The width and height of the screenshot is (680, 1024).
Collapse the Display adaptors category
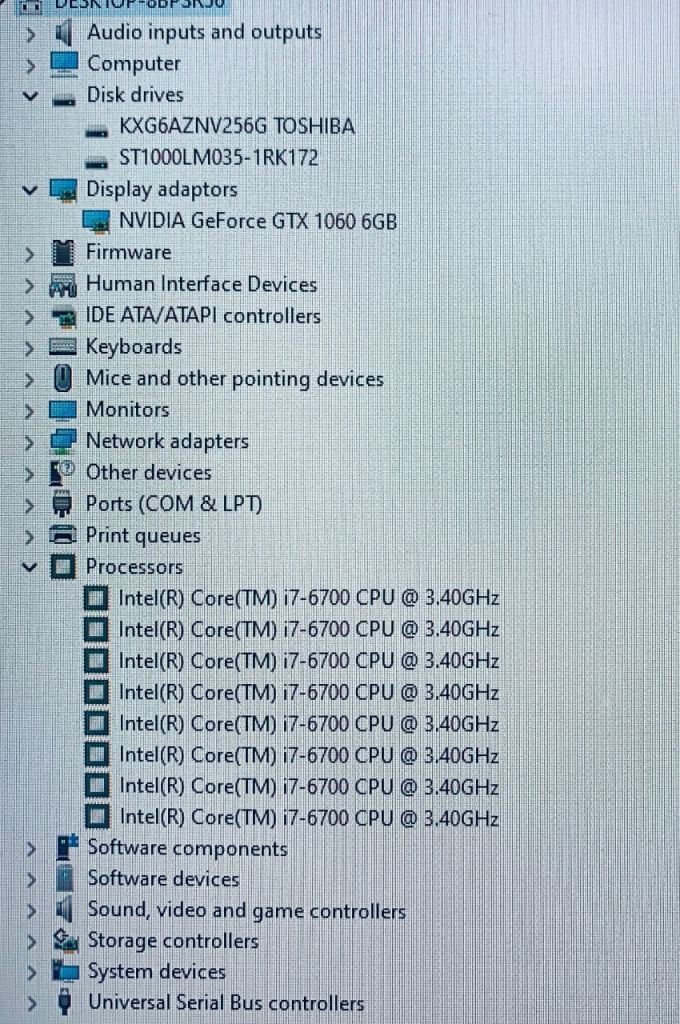click(30, 190)
